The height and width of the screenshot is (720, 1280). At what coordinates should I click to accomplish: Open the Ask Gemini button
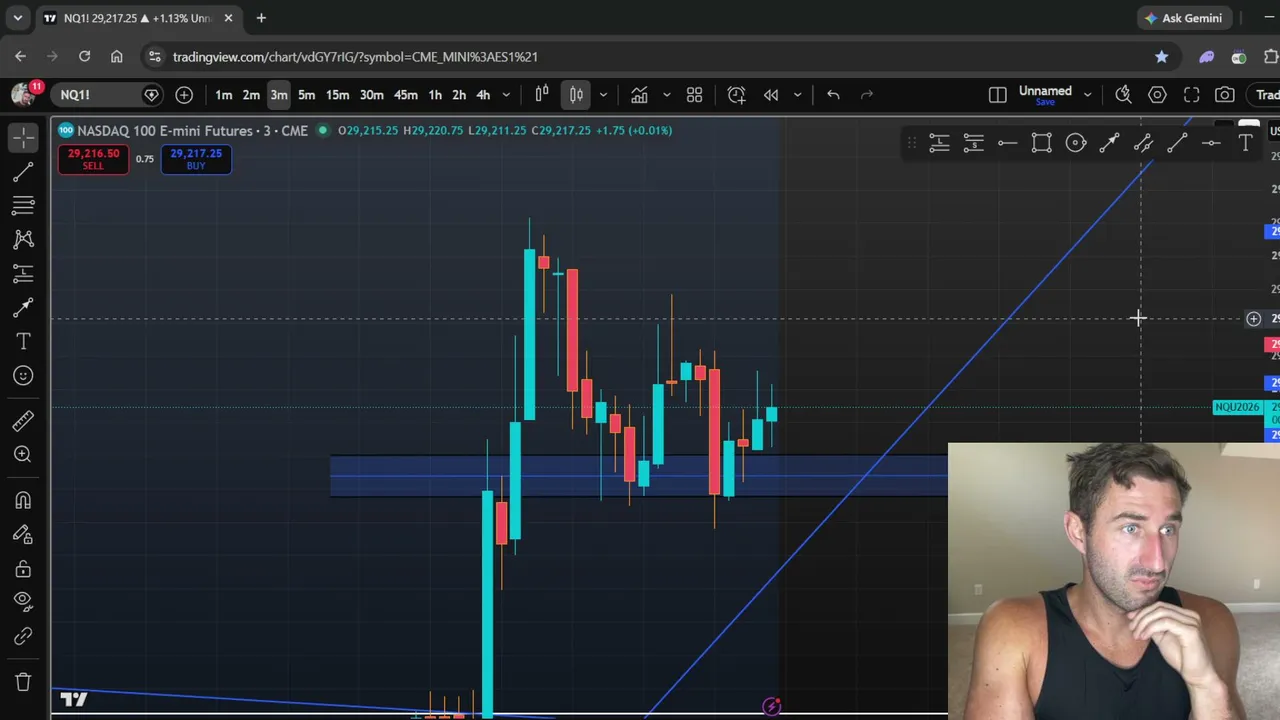(1183, 18)
